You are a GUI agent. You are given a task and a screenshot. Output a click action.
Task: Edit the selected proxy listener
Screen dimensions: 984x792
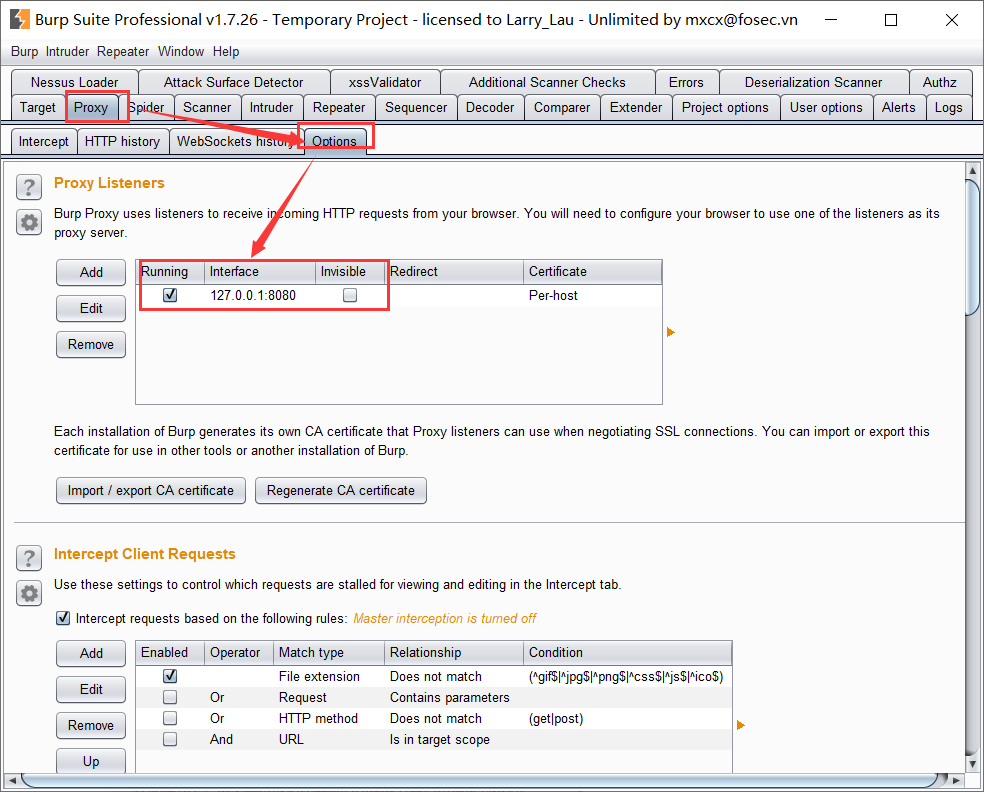tap(91, 308)
